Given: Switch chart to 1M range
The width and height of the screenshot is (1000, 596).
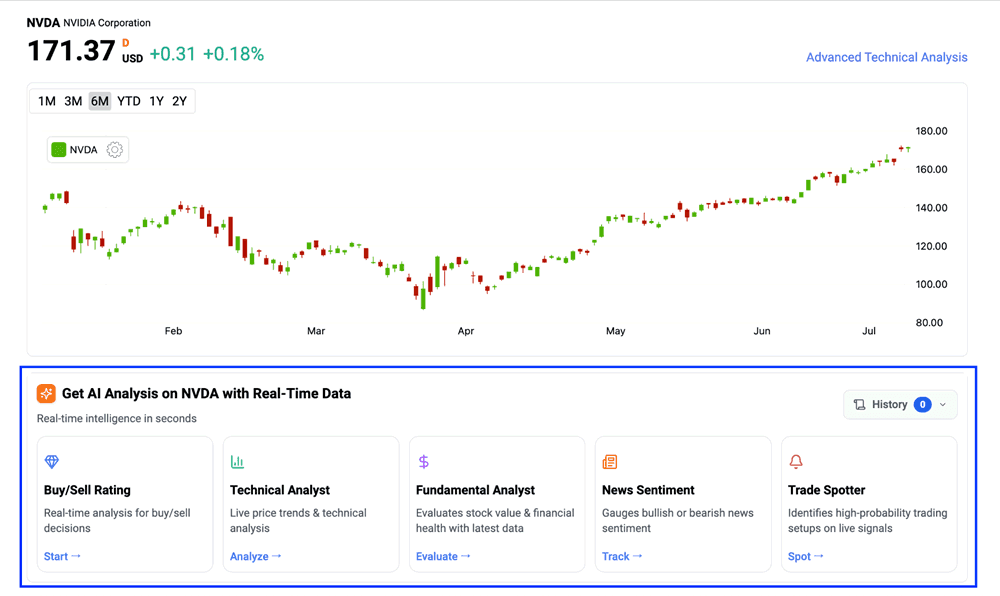Looking at the screenshot, I should [47, 101].
